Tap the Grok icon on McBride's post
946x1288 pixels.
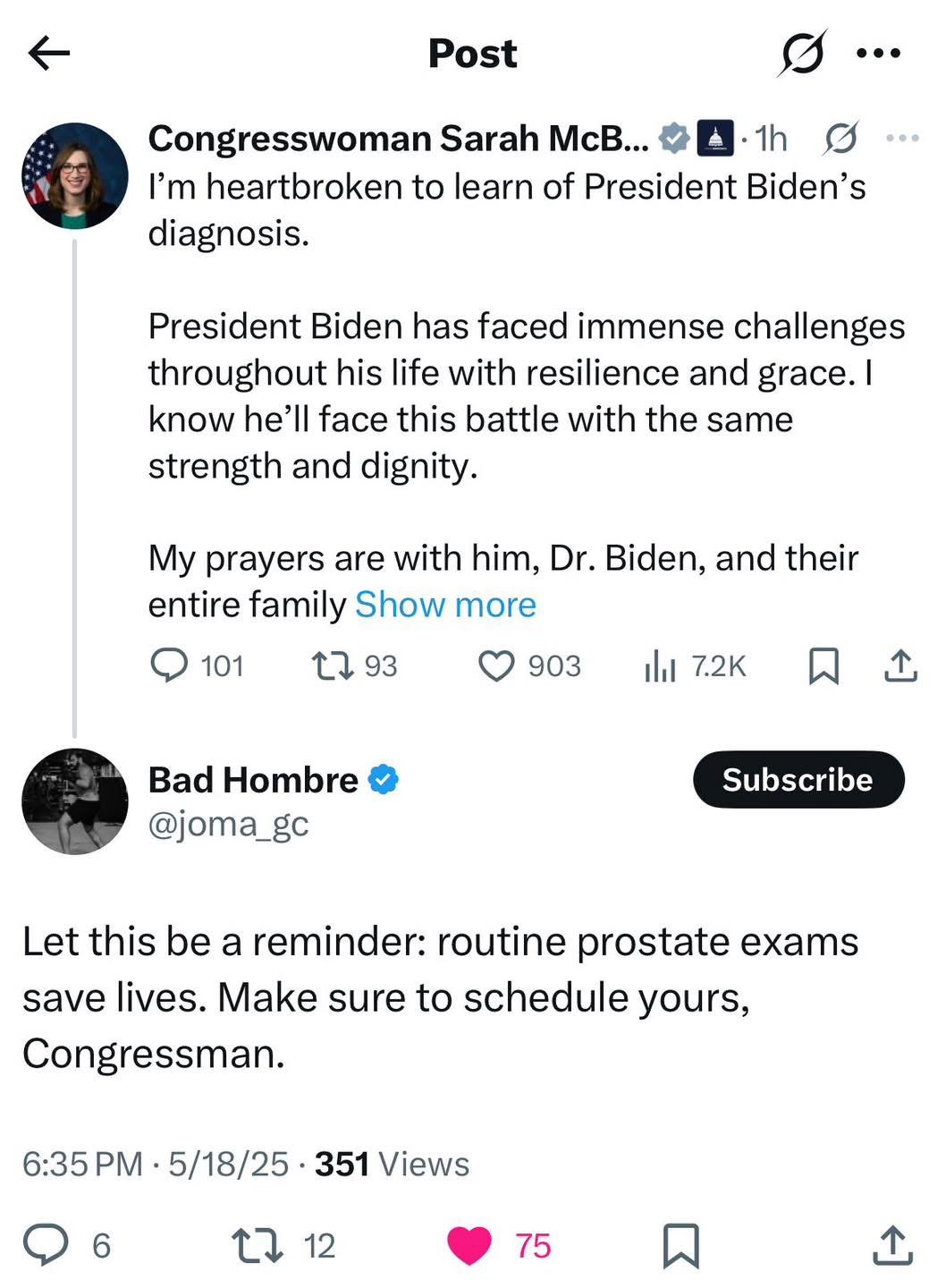840,139
